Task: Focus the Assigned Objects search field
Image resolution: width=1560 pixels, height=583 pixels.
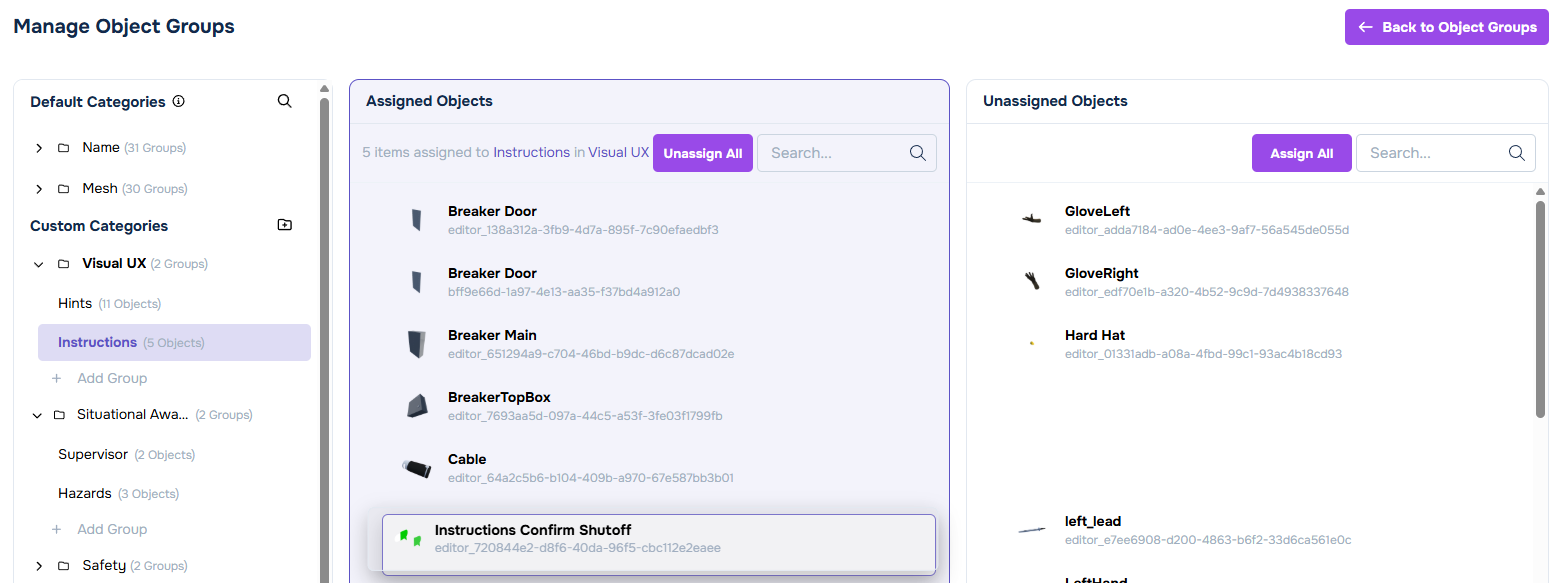Action: [x=847, y=153]
